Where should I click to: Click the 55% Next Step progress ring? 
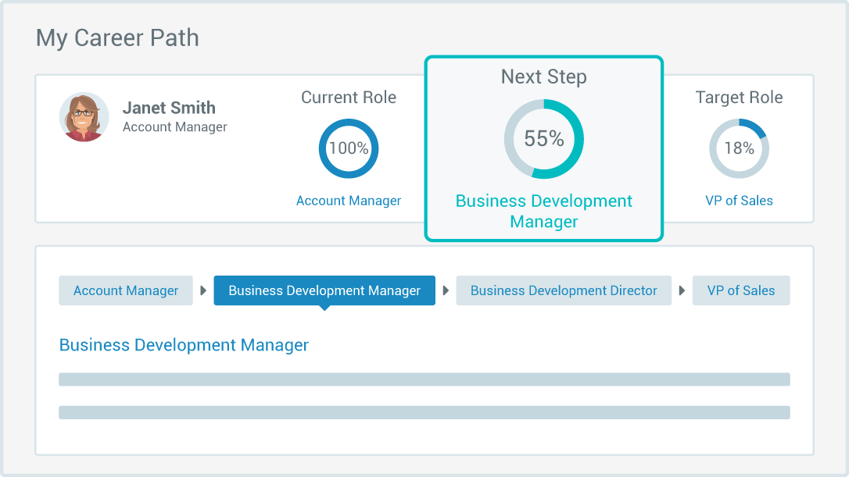tap(543, 139)
